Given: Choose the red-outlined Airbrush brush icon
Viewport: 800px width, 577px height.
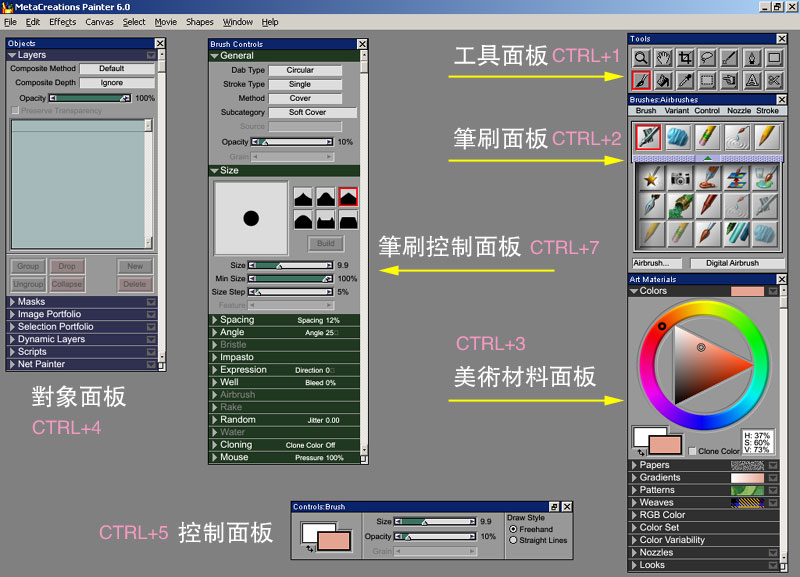Looking at the screenshot, I should click(x=648, y=137).
